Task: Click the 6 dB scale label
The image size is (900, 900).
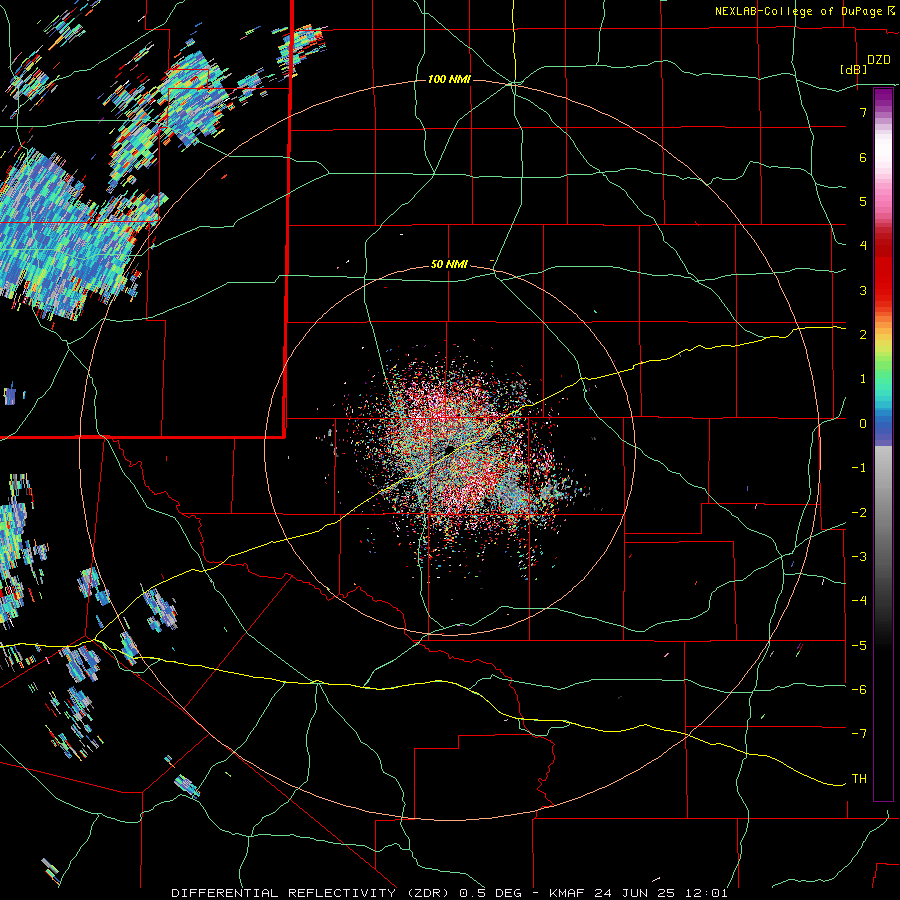Action: [x=863, y=157]
